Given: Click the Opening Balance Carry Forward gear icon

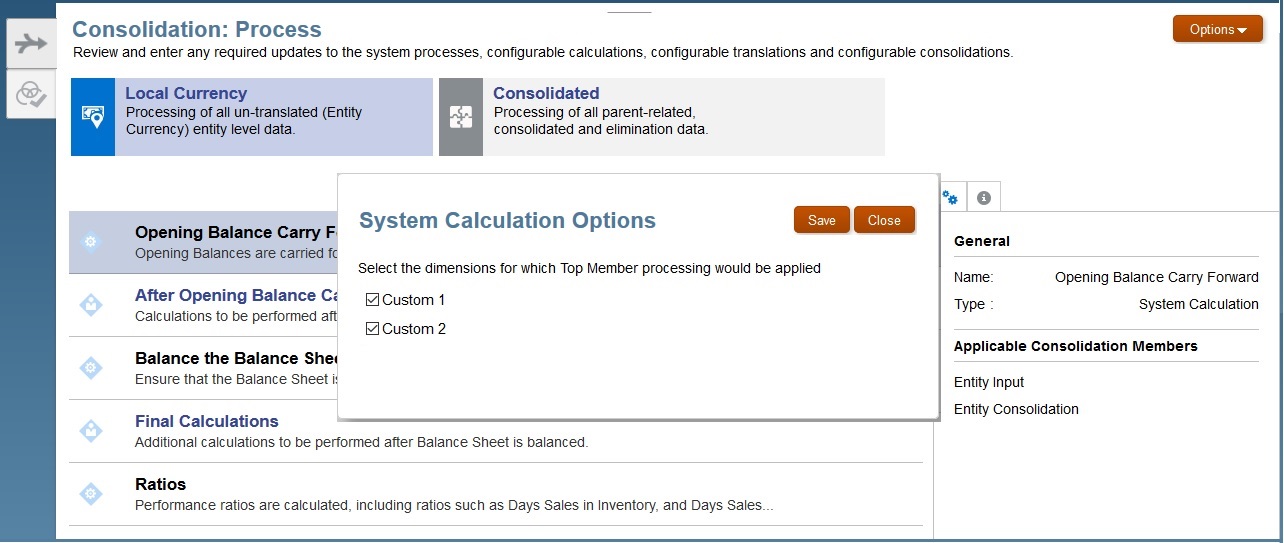Looking at the screenshot, I should (x=91, y=241).
